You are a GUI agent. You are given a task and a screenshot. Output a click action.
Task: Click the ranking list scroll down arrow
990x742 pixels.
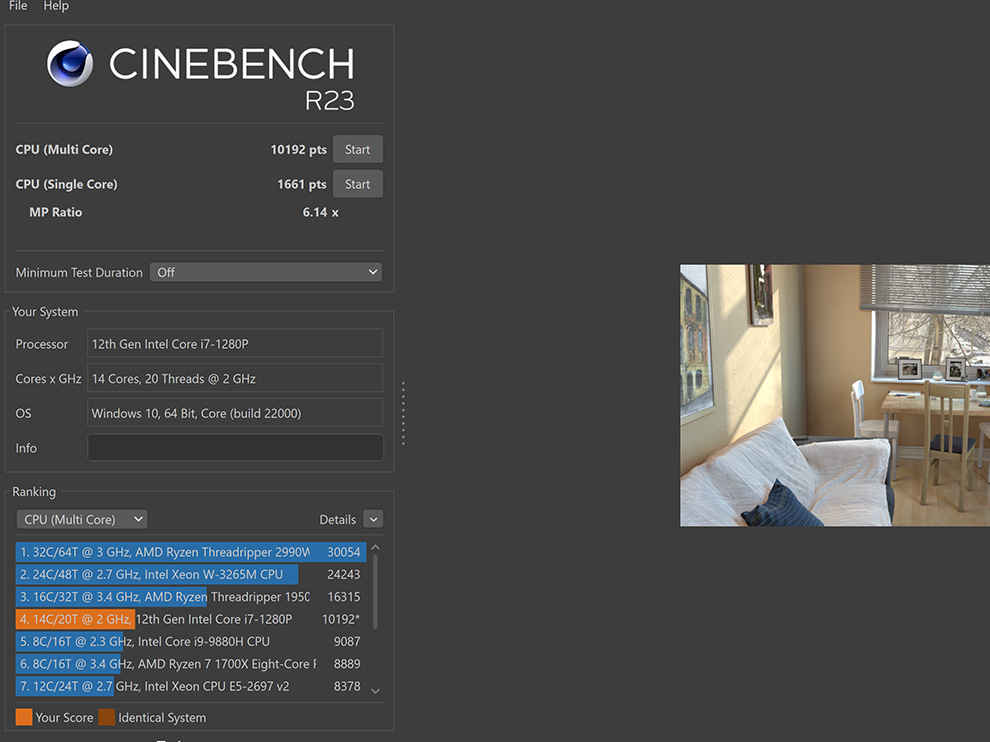point(376,691)
